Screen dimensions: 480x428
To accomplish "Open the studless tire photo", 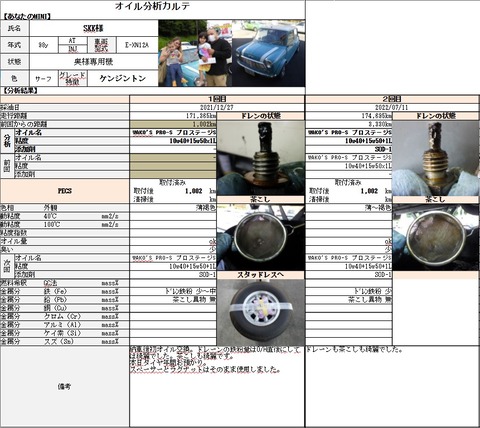I will (x=260, y=312).
